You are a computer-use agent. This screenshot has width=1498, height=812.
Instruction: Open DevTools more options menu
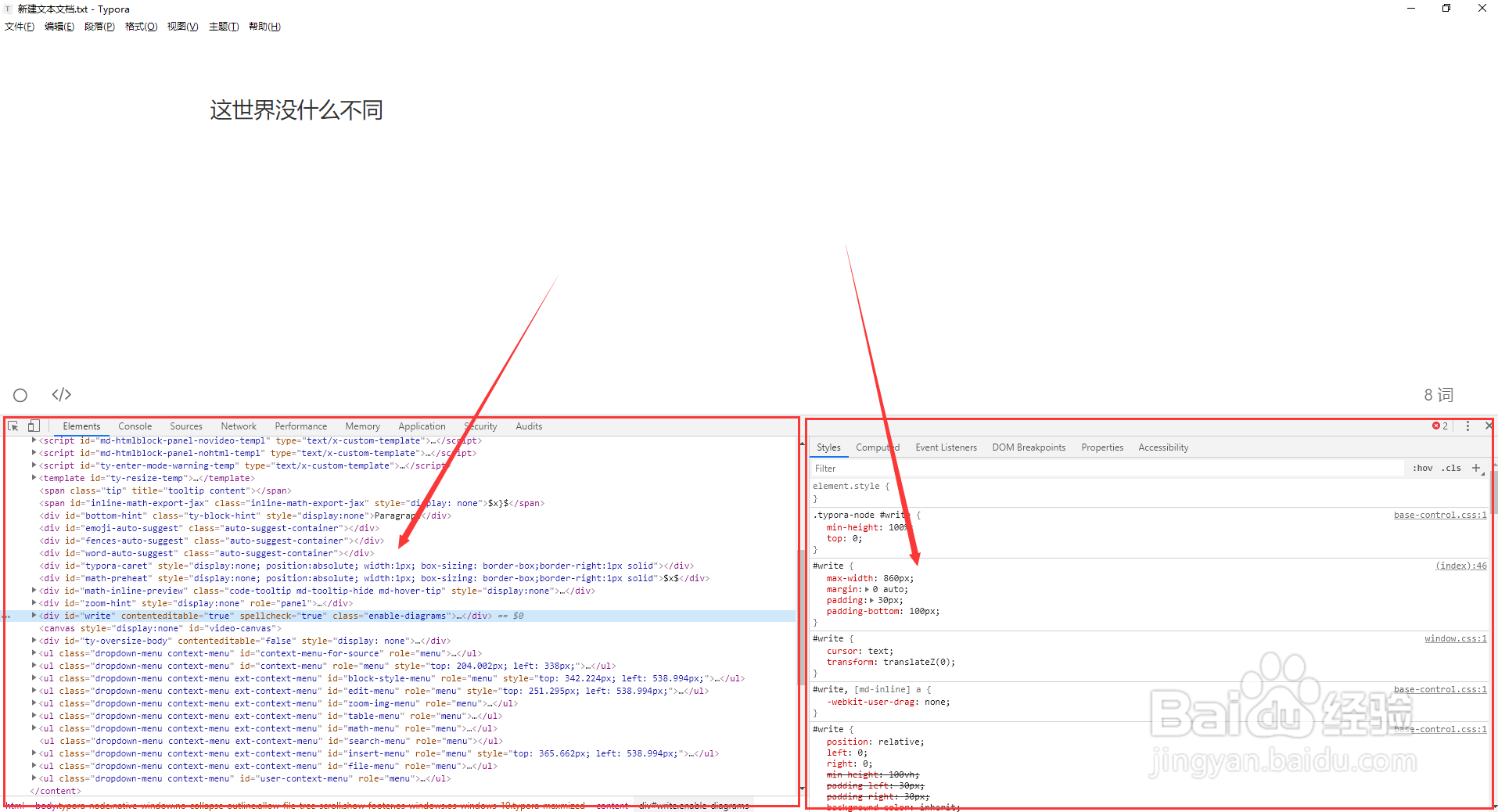coord(1467,426)
